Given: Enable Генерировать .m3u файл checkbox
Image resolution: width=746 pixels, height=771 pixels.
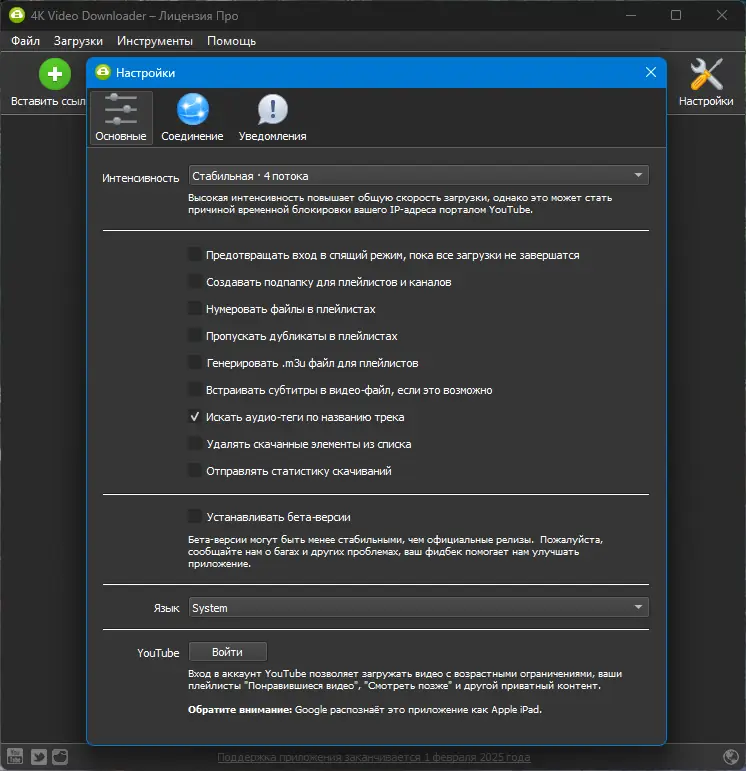Looking at the screenshot, I should [195, 363].
